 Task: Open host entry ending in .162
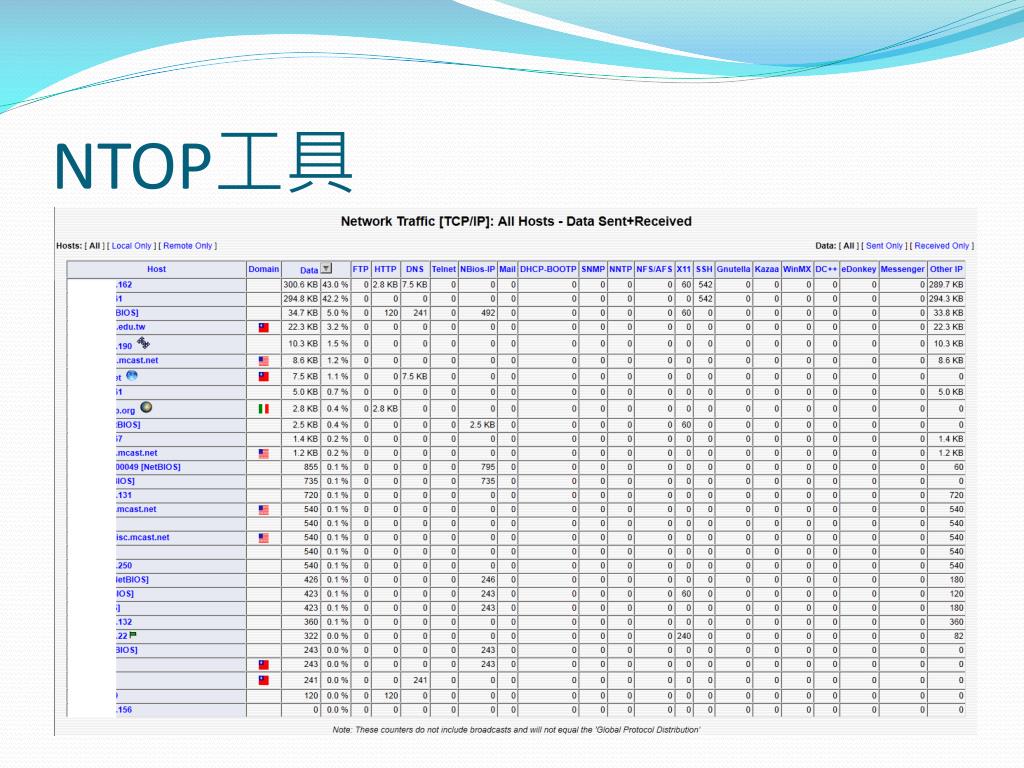pyautogui.click(x=124, y=285)
